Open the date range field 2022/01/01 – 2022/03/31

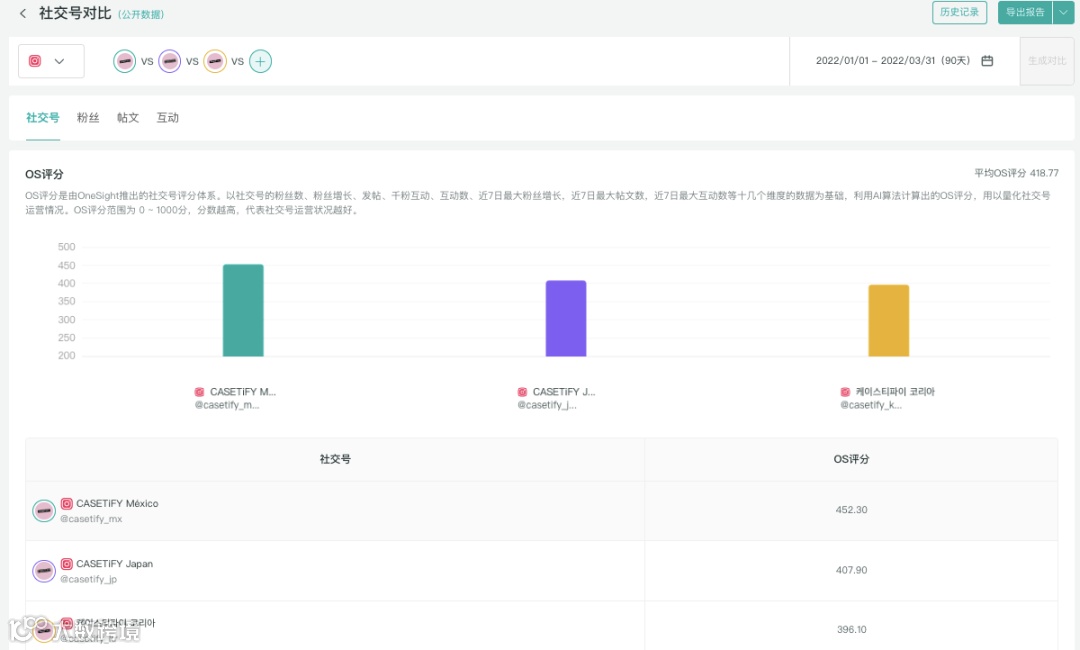point(904,61)
